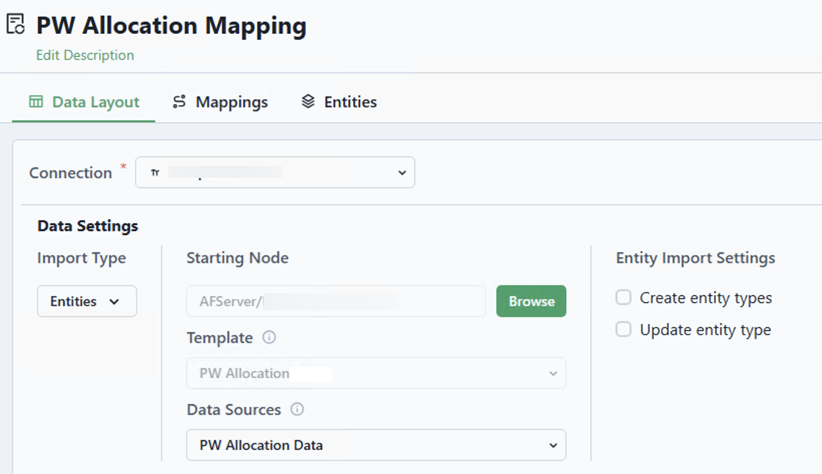Click the Mappings tab's route icon
This screenshot has width=822, height=474.
179,101
